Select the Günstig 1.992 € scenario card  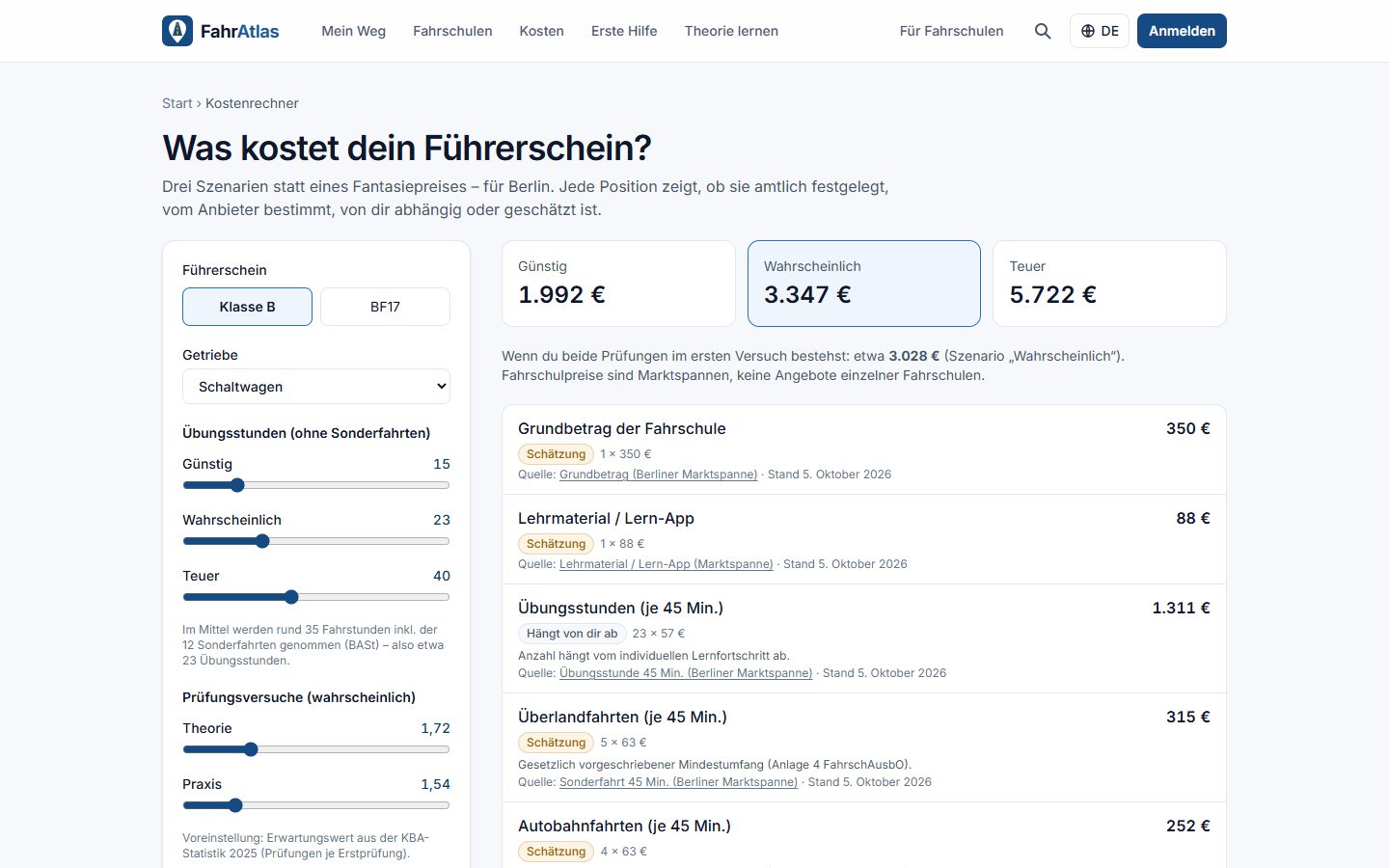click(618, 284)
